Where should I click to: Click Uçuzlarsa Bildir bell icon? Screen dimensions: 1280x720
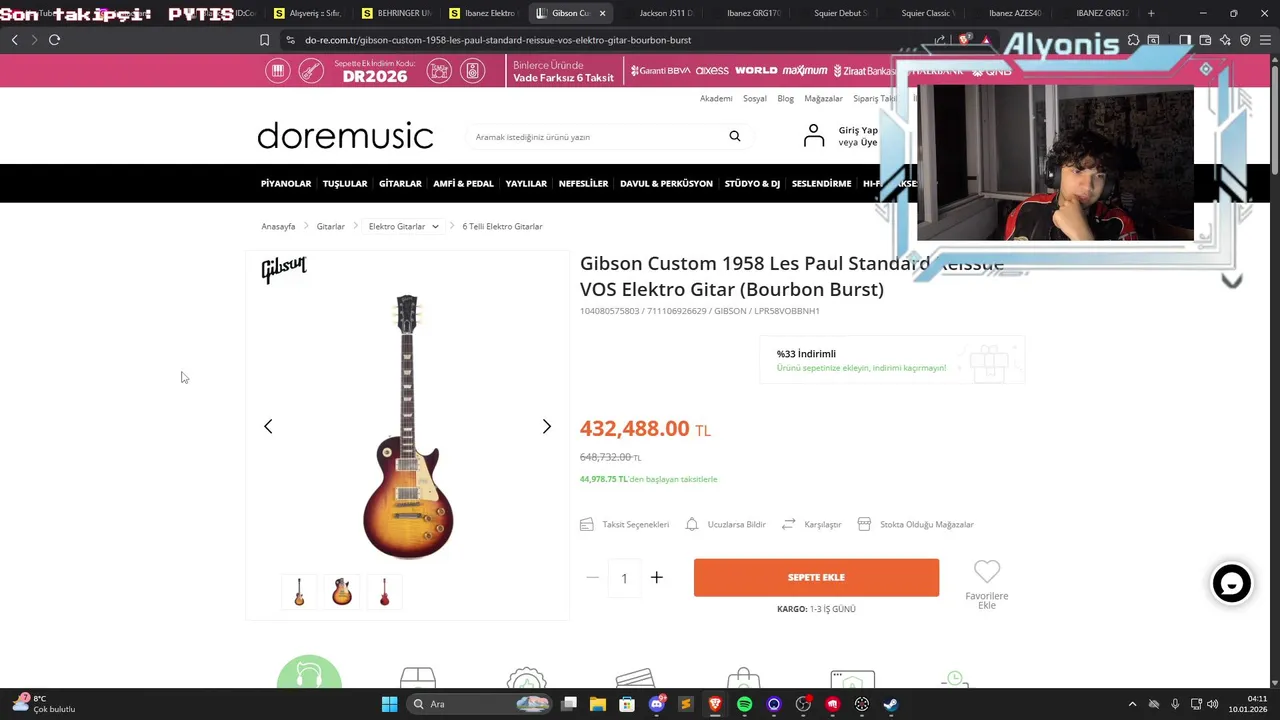point(692,524)
